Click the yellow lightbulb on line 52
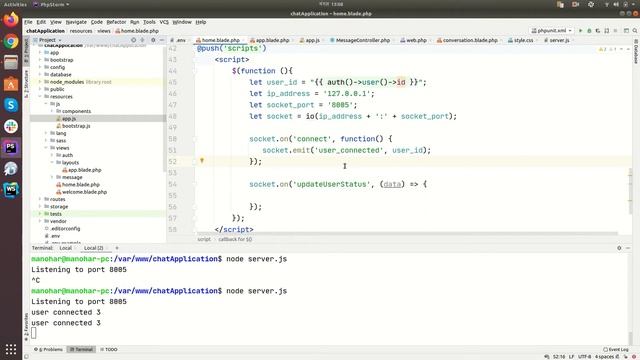 click(x=202, y=161)
